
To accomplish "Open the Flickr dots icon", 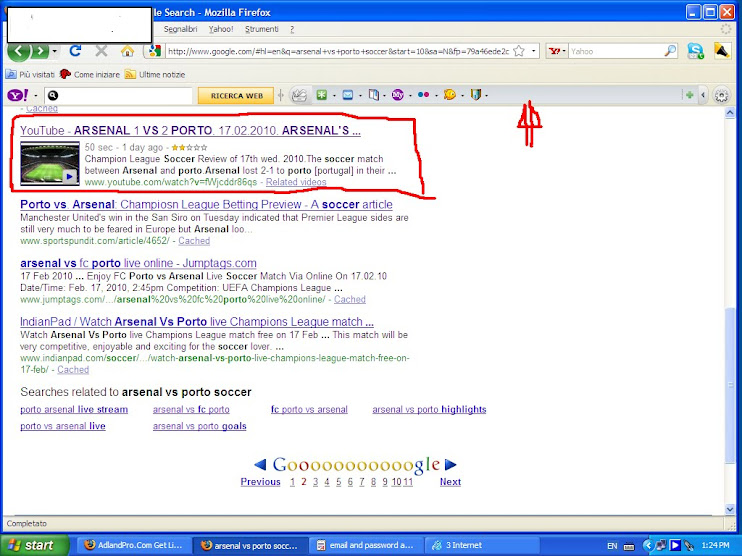I will pos(424,95).
